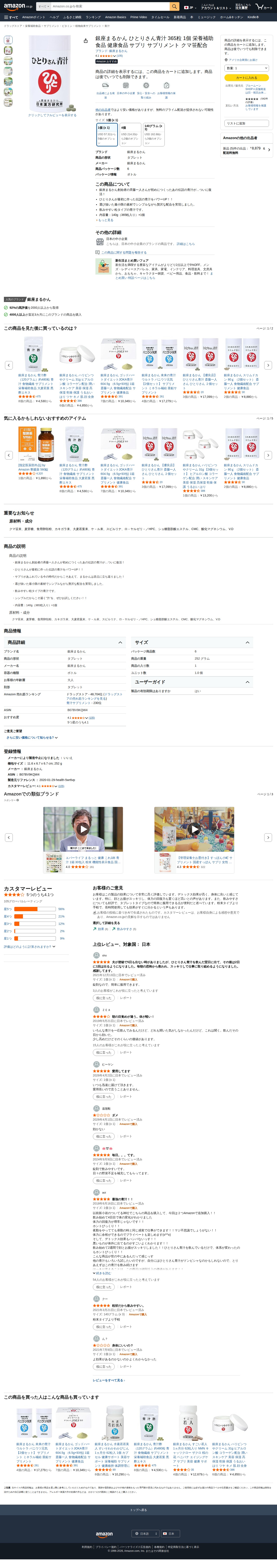This screenshot has height=1568, width=277.
Task: Submit search with the magnifier icon
Action: [175, 7]
